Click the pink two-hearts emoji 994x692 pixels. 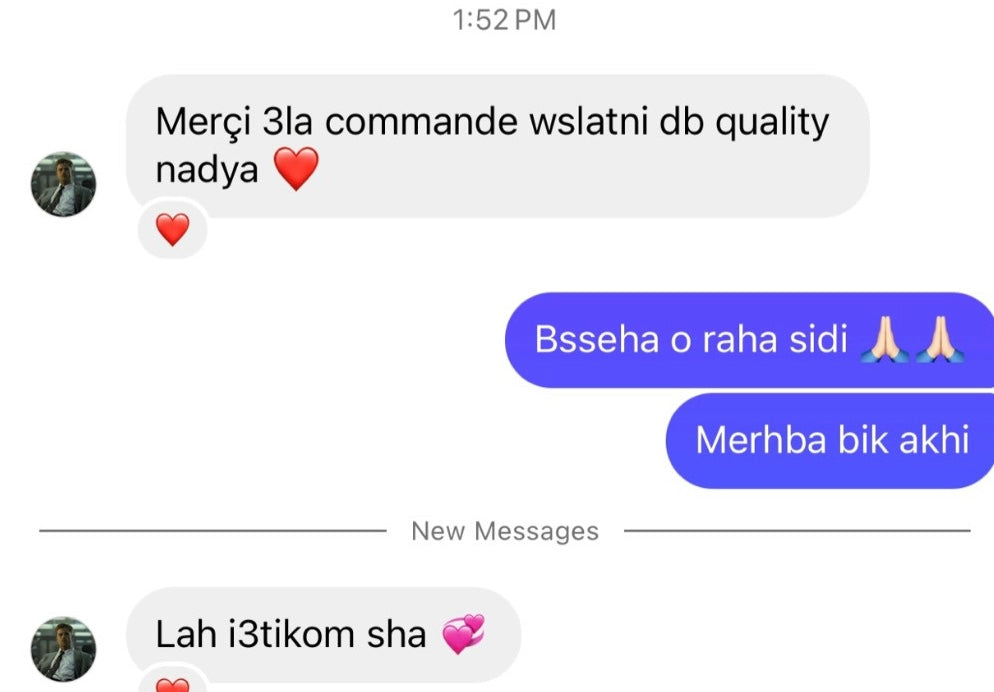point(463,634)
